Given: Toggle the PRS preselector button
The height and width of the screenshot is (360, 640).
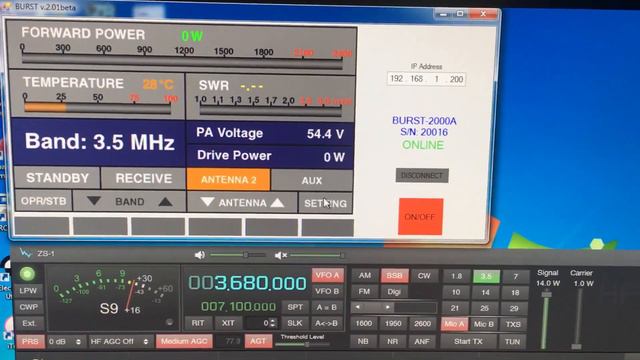Looking at the screenshot, I should (x=30, y=341).
